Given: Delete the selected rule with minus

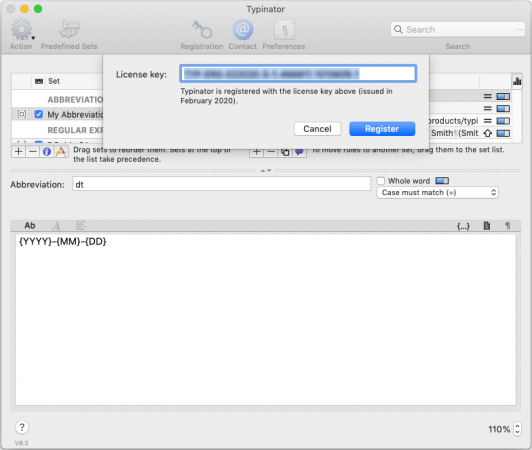Looking at the screenshot, I should pos(271,152).
